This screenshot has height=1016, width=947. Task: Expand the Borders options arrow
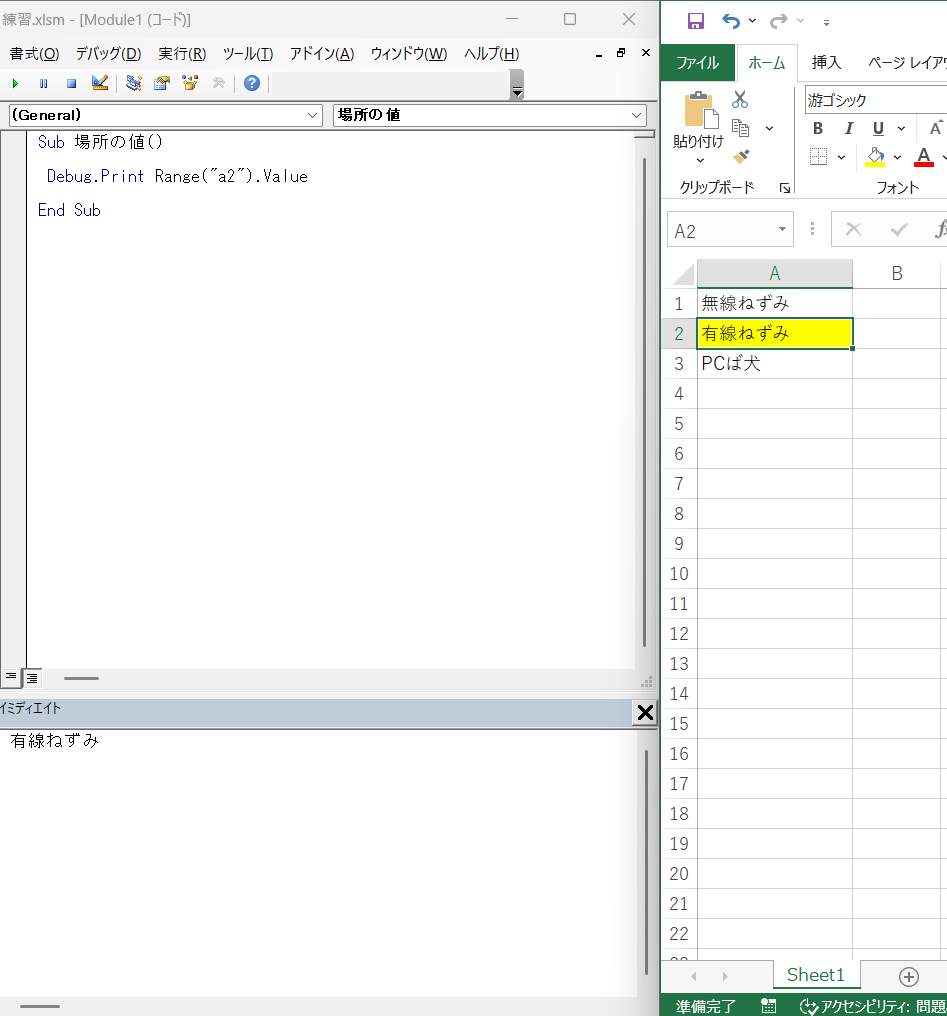[841, 157]
